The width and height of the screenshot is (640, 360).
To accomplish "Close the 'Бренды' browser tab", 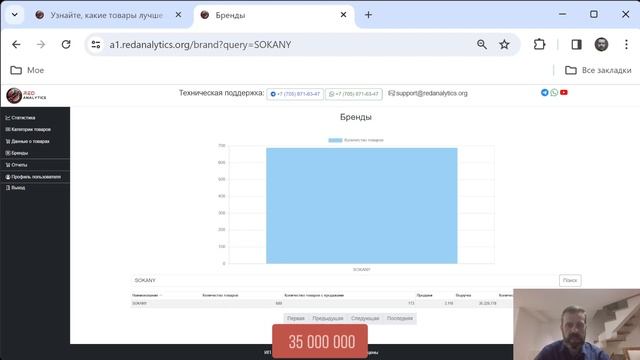I will tap(343, 15).
